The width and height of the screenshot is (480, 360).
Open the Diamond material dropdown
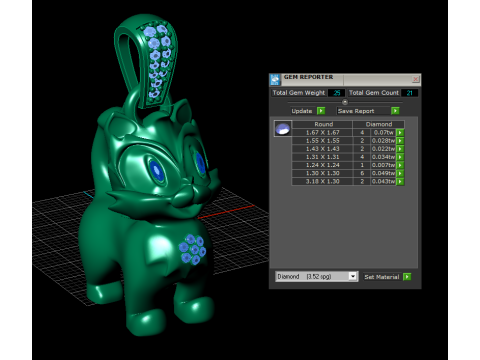pos(353,276)
